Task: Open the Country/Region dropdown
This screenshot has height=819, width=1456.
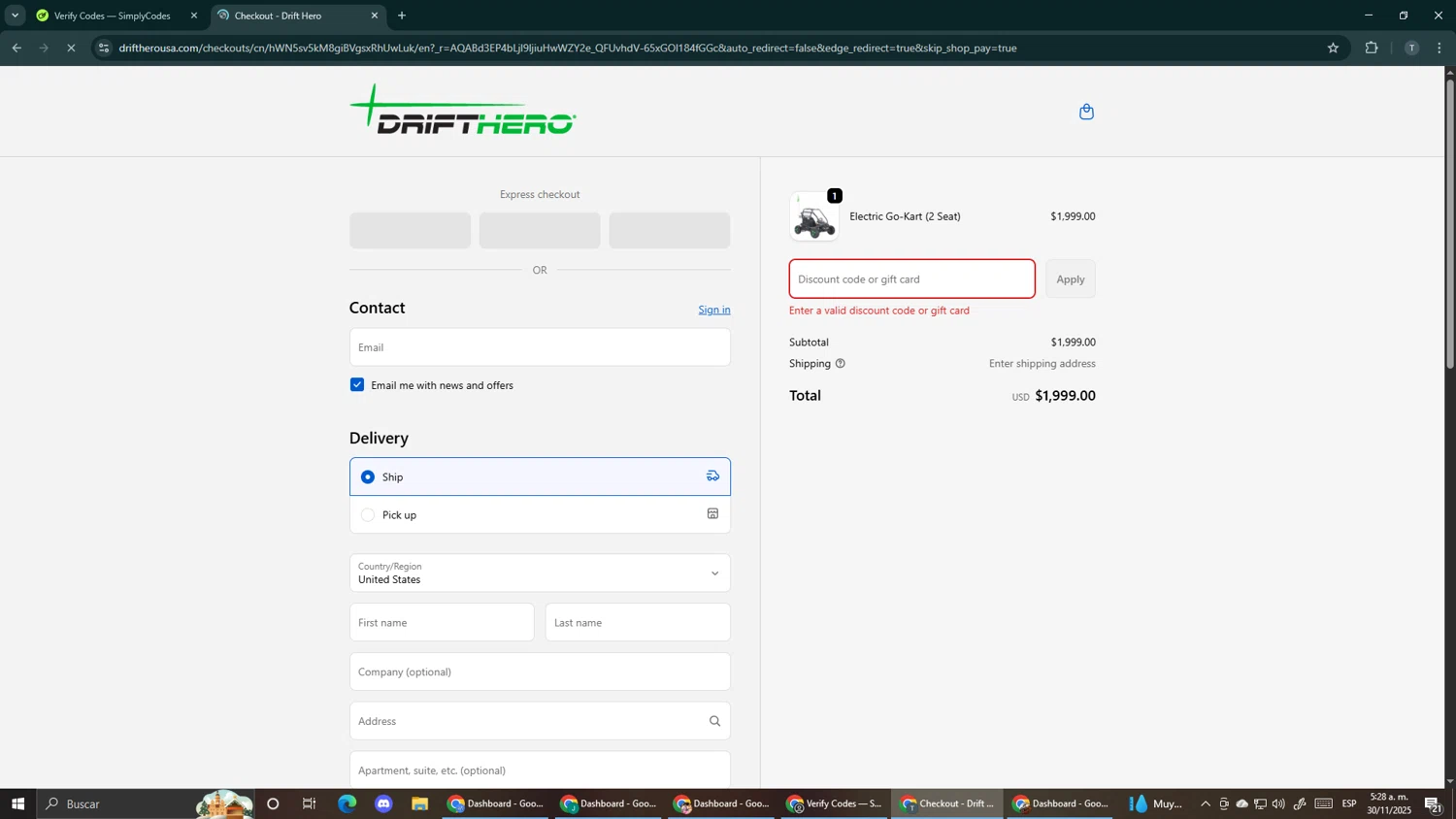Action: [540, 573]
